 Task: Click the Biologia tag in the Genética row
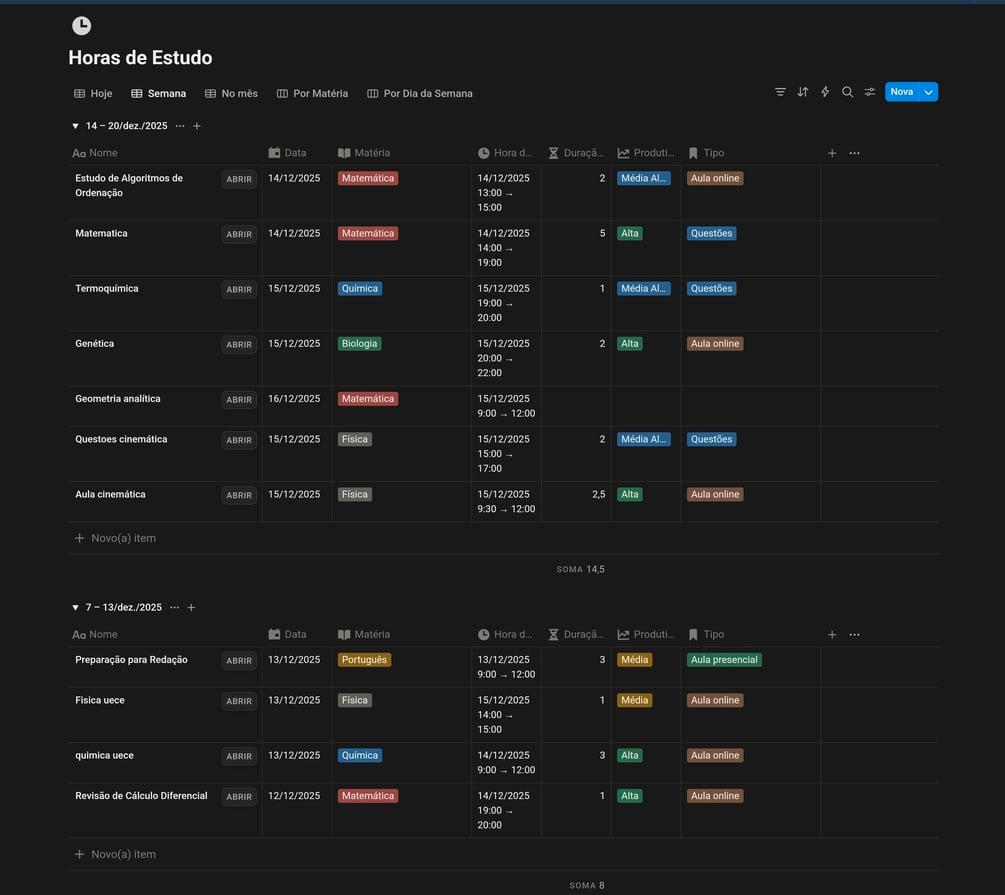point(360,344)
